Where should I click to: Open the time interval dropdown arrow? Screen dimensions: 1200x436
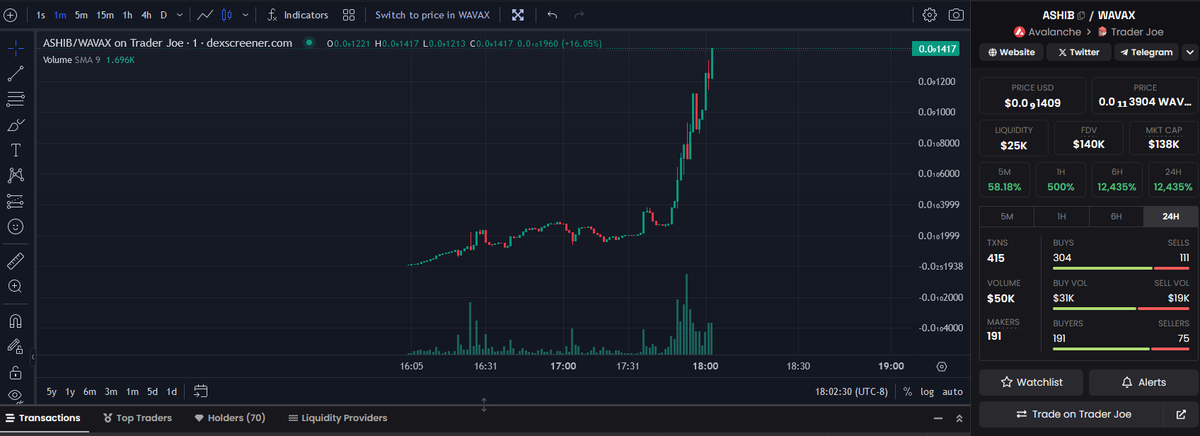click(x=179, y=15)
